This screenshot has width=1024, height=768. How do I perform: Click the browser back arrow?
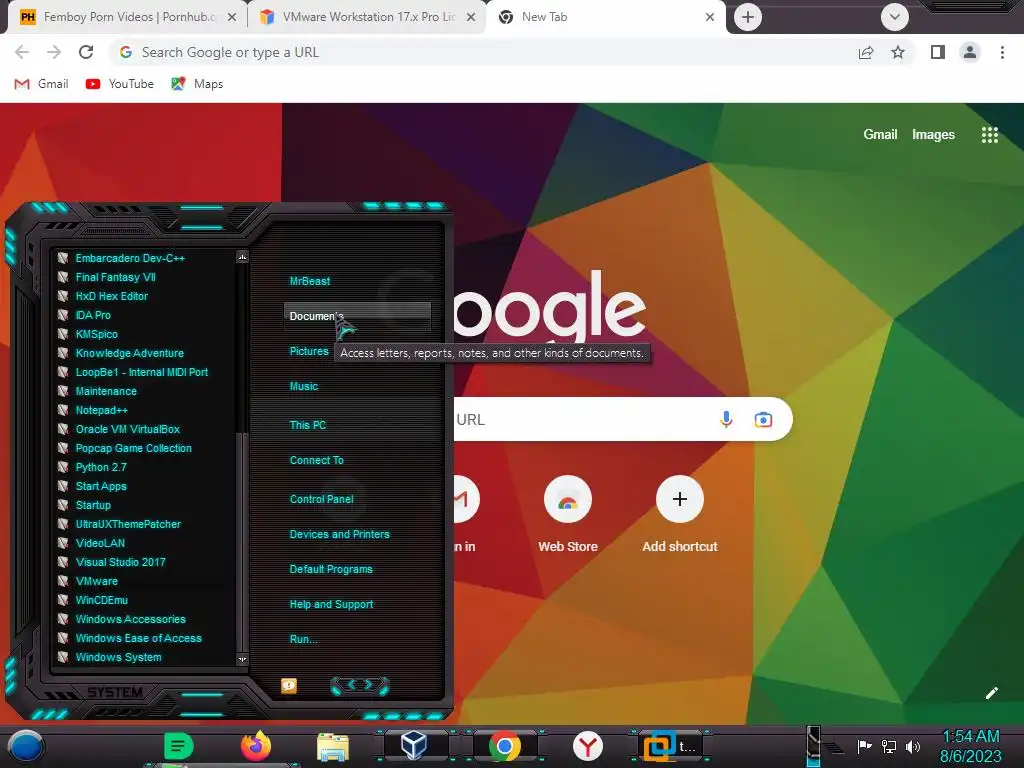[x=22, y=52]
